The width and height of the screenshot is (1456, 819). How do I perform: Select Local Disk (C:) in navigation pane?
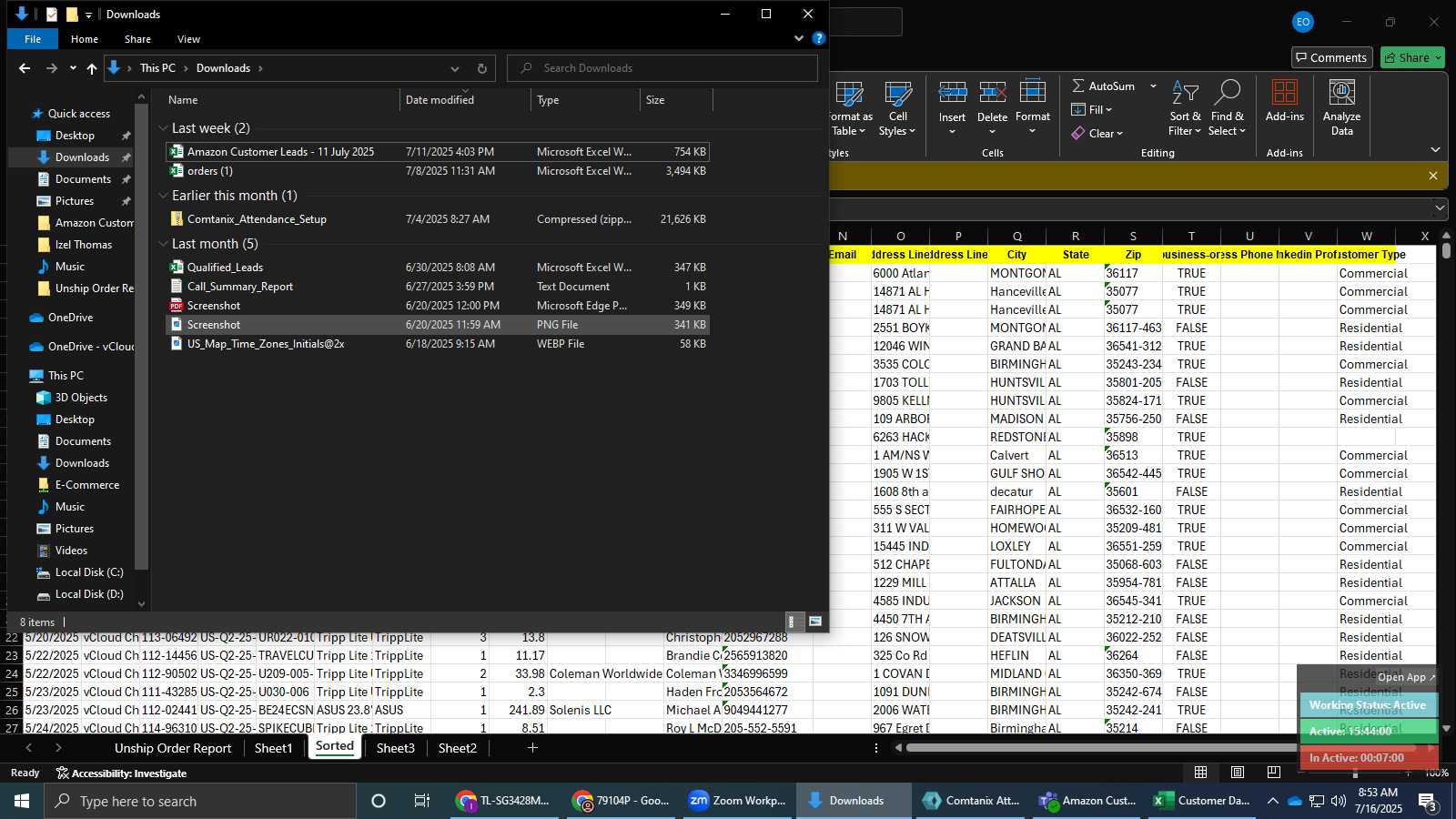pyautogui.click(x=88, y=572)
